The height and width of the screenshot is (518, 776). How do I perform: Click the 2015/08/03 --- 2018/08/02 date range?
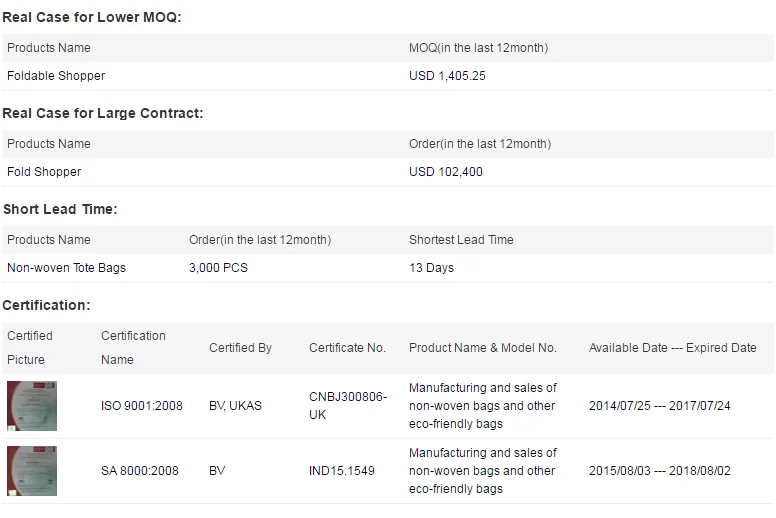[x=660, y=470]
